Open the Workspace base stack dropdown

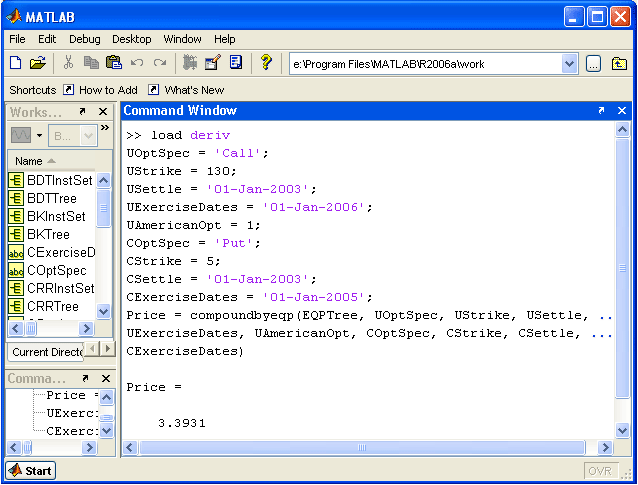tap(73, 135)
